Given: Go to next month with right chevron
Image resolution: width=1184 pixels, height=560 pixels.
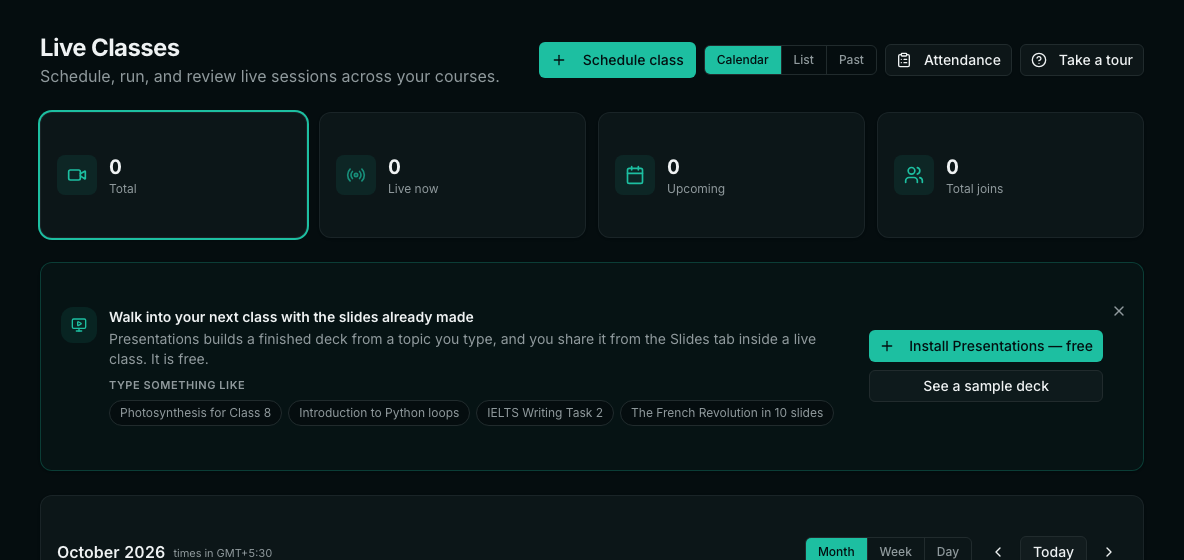Looking at the screenshot, I should 1108,552.
